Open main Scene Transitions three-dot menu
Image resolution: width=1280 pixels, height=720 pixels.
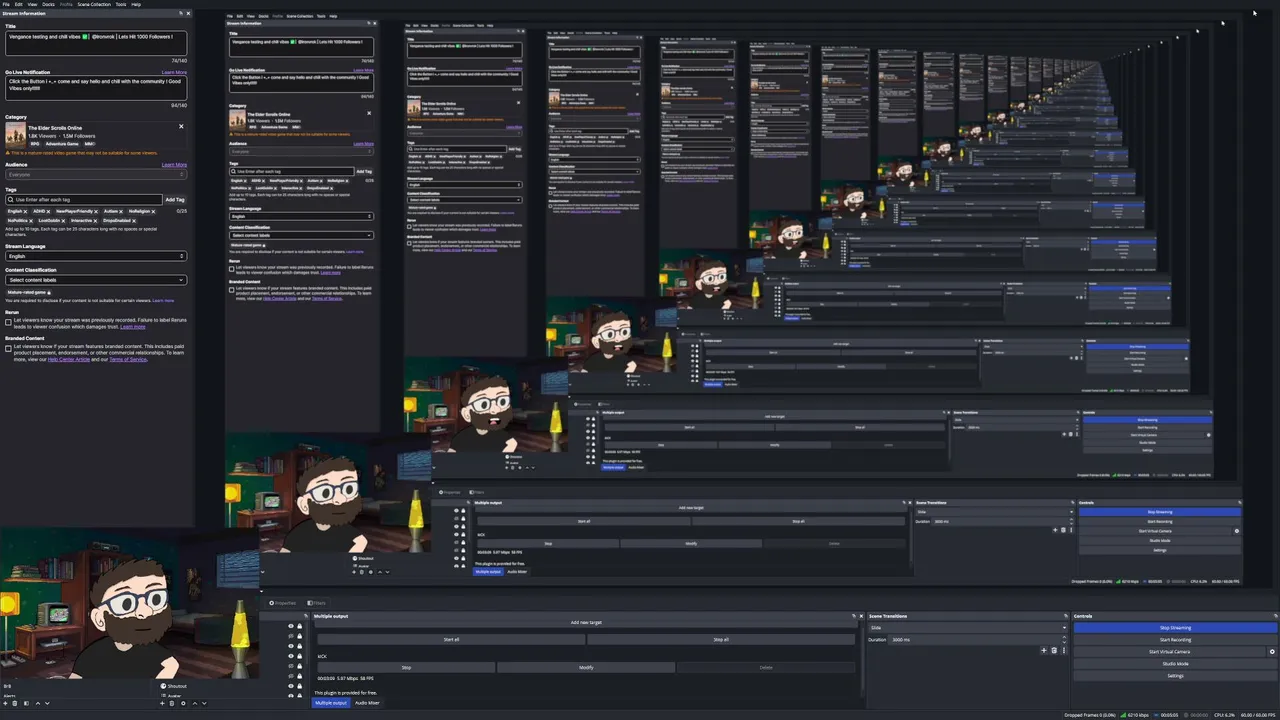click(x=1064, y=650)
